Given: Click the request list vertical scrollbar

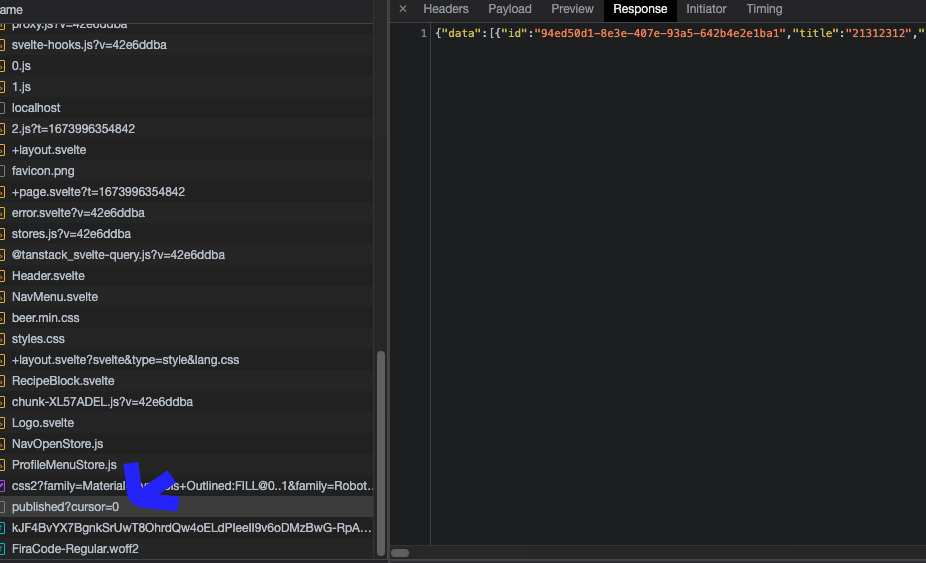Looking at the screenshot, I should pyautogui.click(x=381, y=453).
